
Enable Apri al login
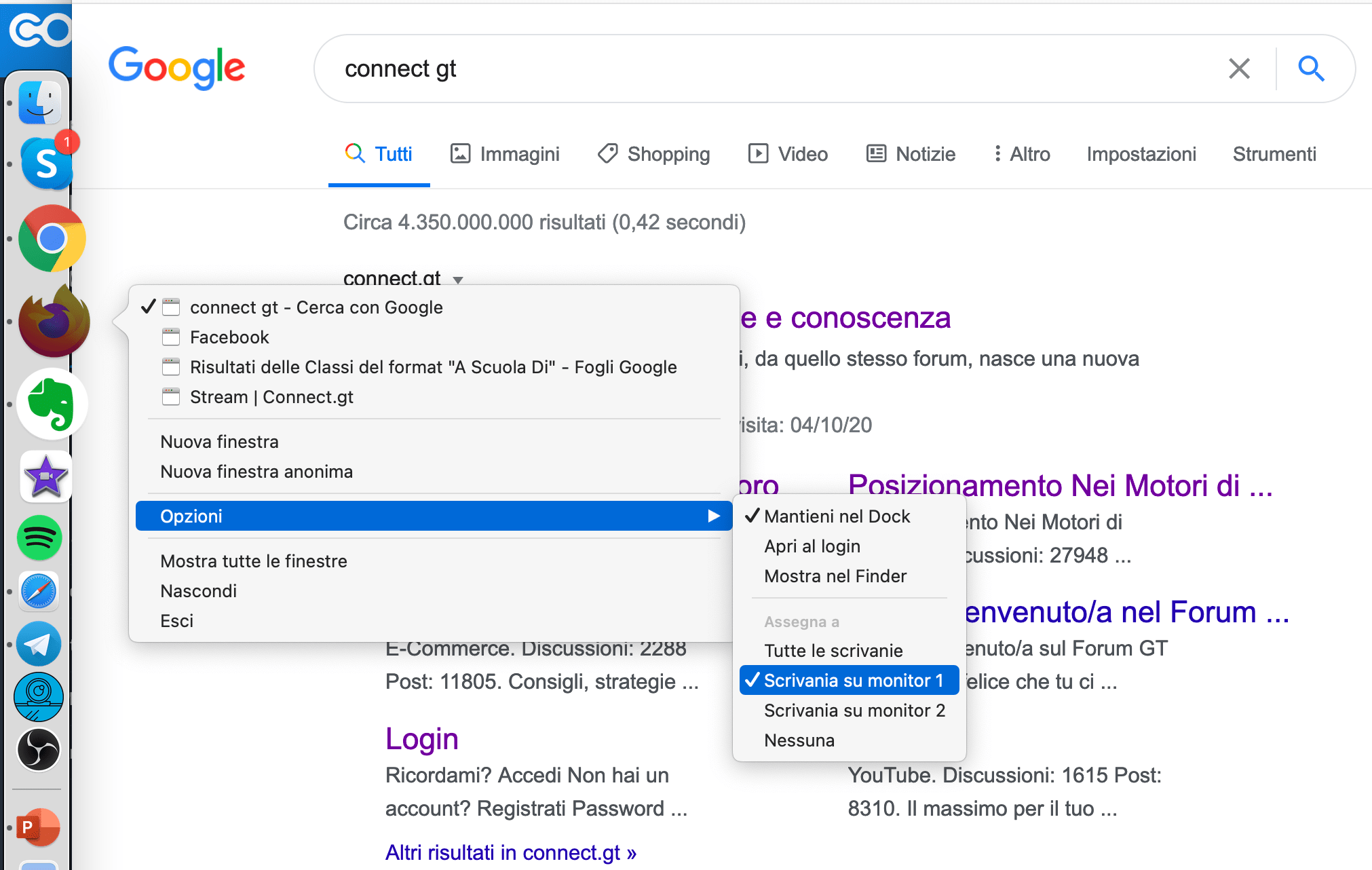[849, 546]
